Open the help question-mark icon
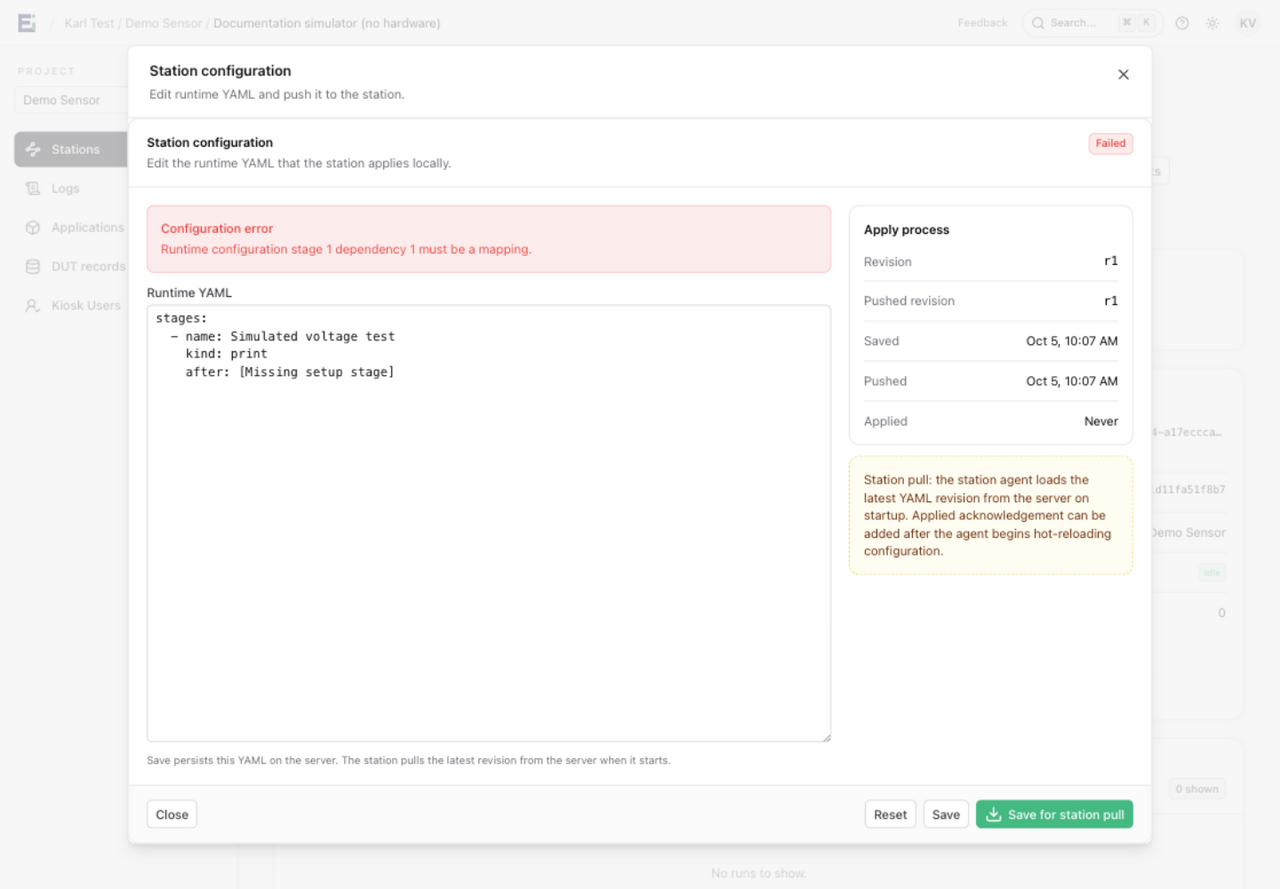 click(x=1182, y=23)
